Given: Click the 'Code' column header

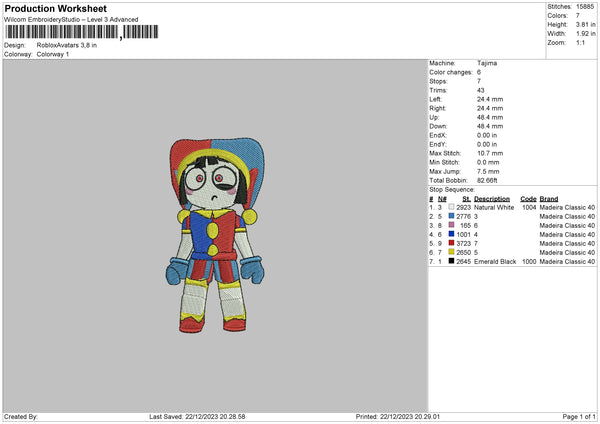Looking at the screenshot, I should 528,199.
